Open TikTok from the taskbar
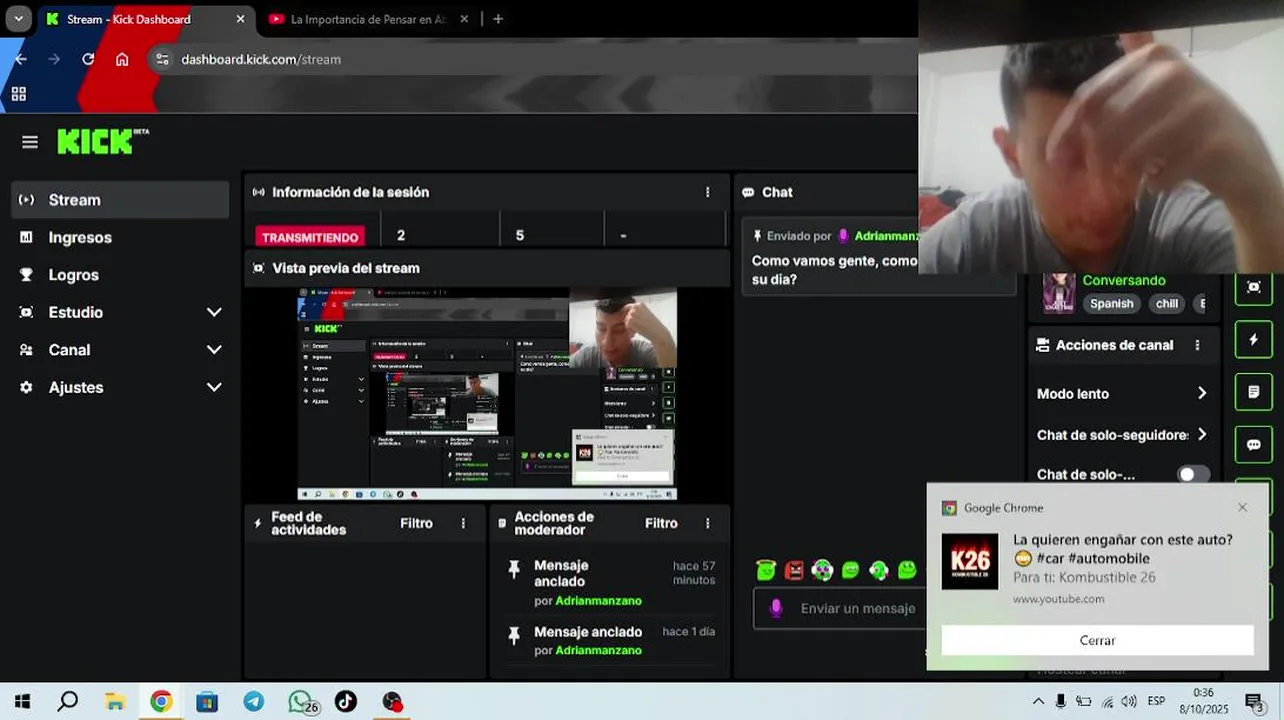The image size is (1284, 720). (x=346, y=702)
